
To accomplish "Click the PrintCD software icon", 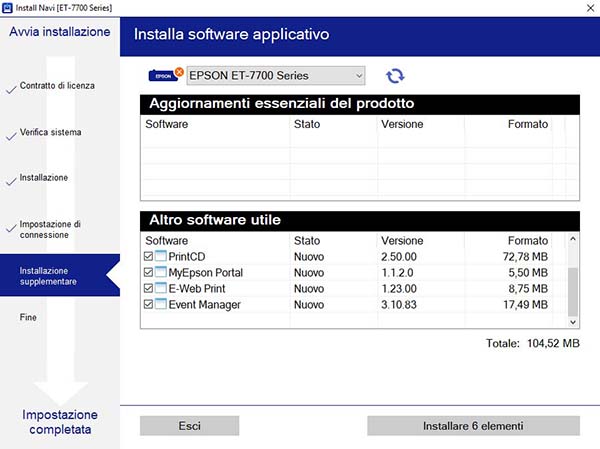I will point(161,257).
